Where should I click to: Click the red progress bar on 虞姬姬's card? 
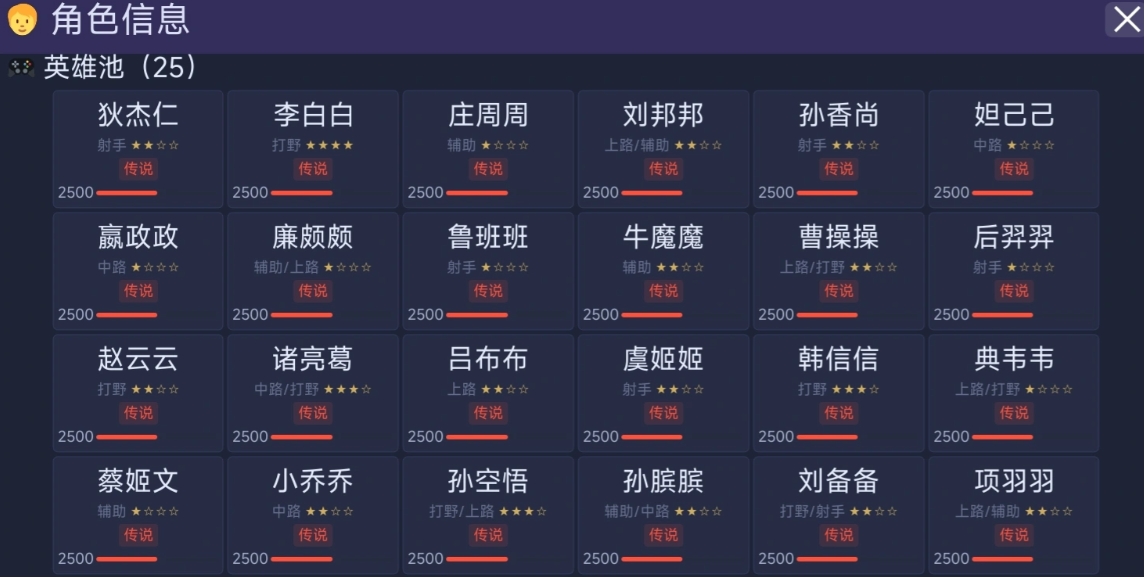point(652,436)
